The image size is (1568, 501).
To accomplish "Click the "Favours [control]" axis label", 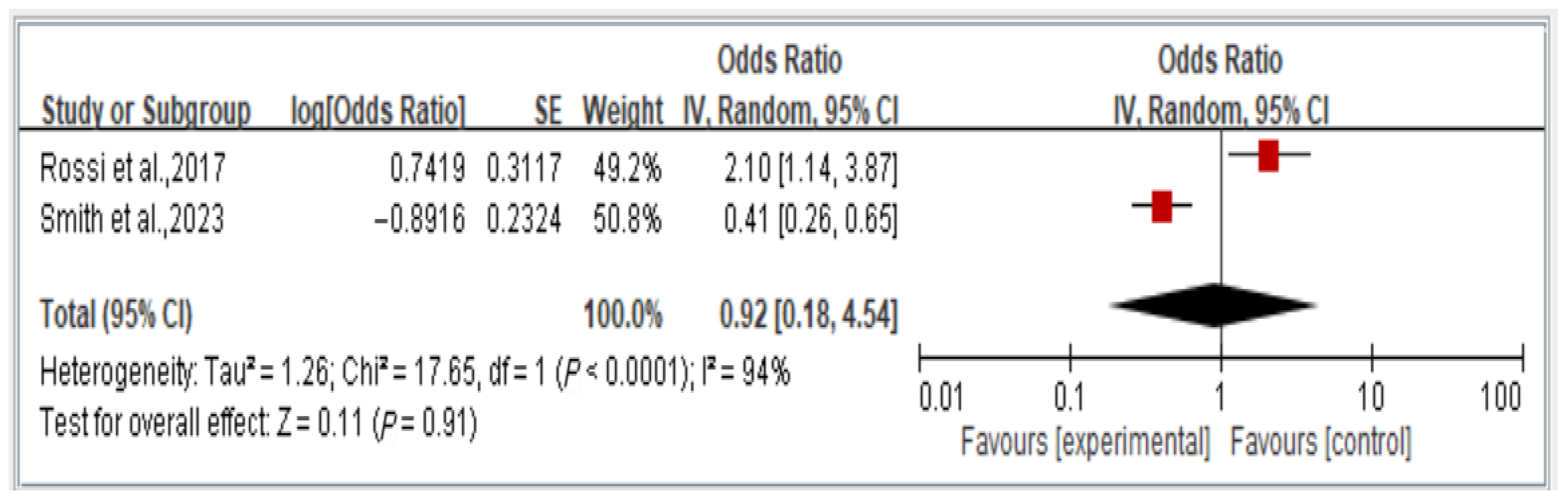I will [1320, 442].
